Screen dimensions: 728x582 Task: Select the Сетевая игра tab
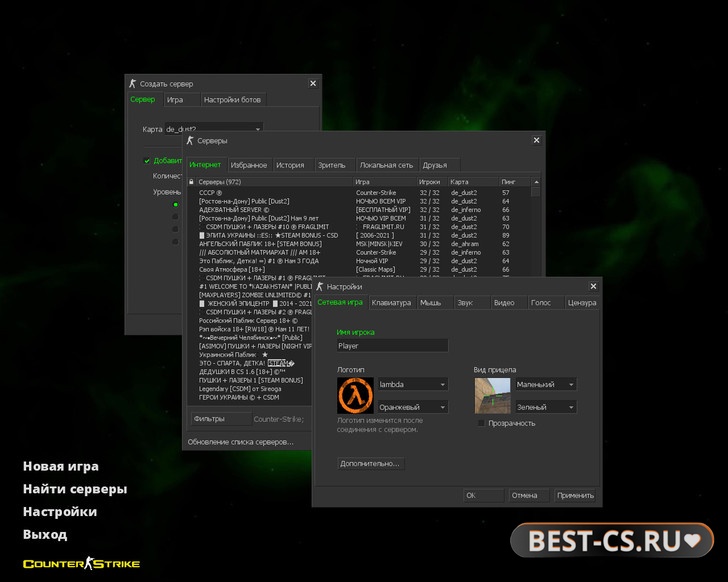click(x=340, y=302)
